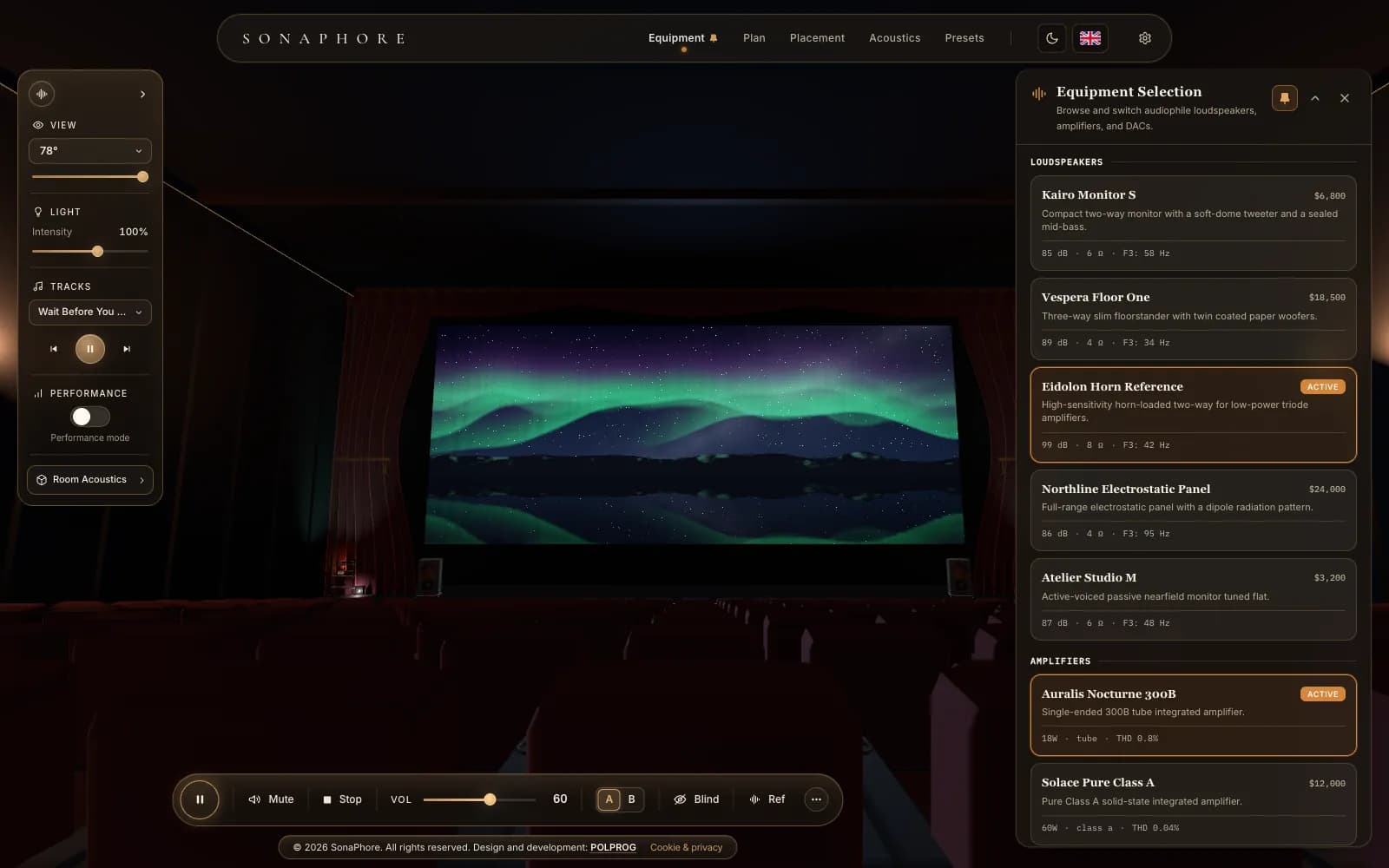The width and height of the screenshot is (1389, 868).
Task: Toggle dark mode moon icon
Action: point(1052,38)
